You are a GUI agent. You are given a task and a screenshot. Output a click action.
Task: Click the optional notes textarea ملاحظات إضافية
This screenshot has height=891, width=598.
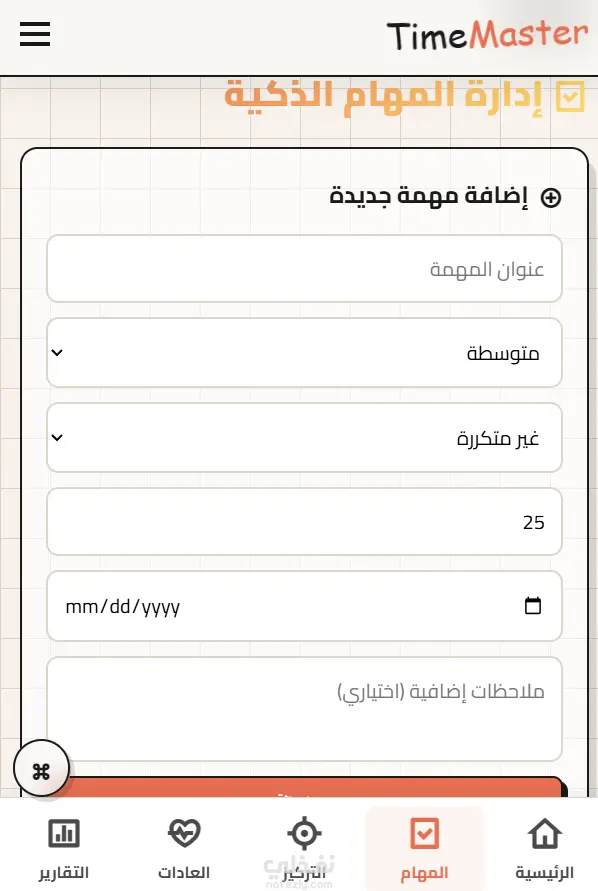(304, 709)
